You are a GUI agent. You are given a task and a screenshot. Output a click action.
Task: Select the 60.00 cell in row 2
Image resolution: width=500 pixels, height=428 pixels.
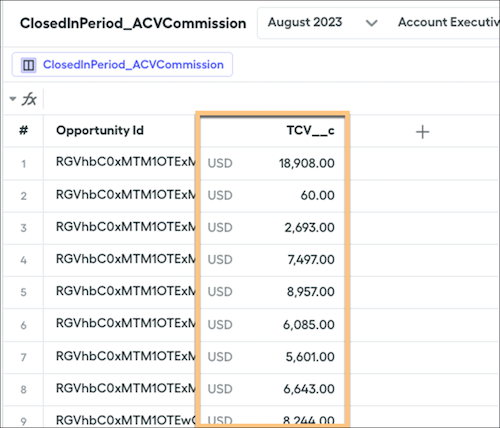pos(272,195)
